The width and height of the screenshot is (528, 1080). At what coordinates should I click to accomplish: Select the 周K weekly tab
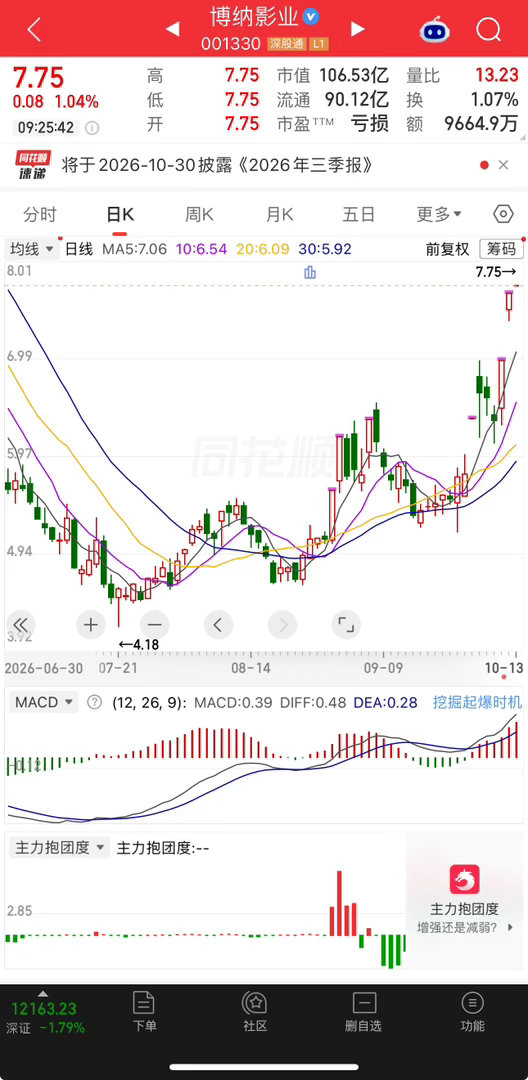[x=200, y=214]
